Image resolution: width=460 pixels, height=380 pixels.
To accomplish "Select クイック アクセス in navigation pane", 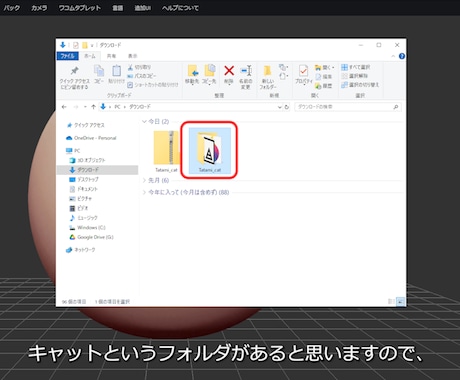I will coord(86,125).
